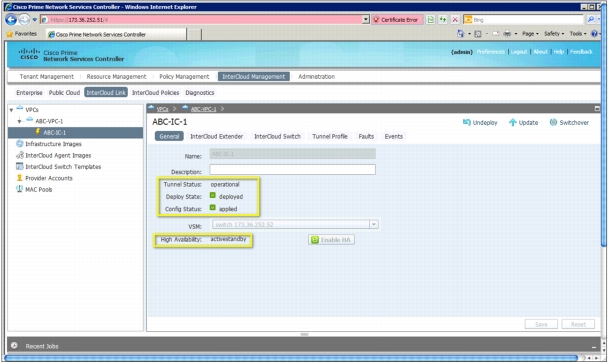
Task: Open the IE Page menu dropdown
Action: coord(530,34)
